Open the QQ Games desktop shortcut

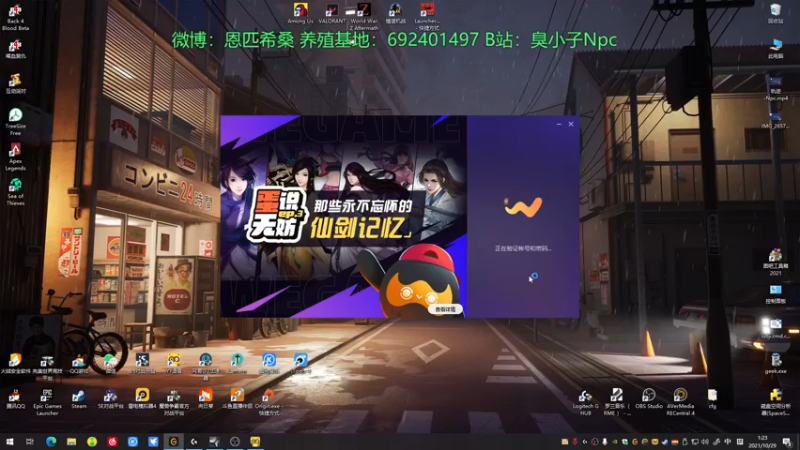(x=79, y=364)
